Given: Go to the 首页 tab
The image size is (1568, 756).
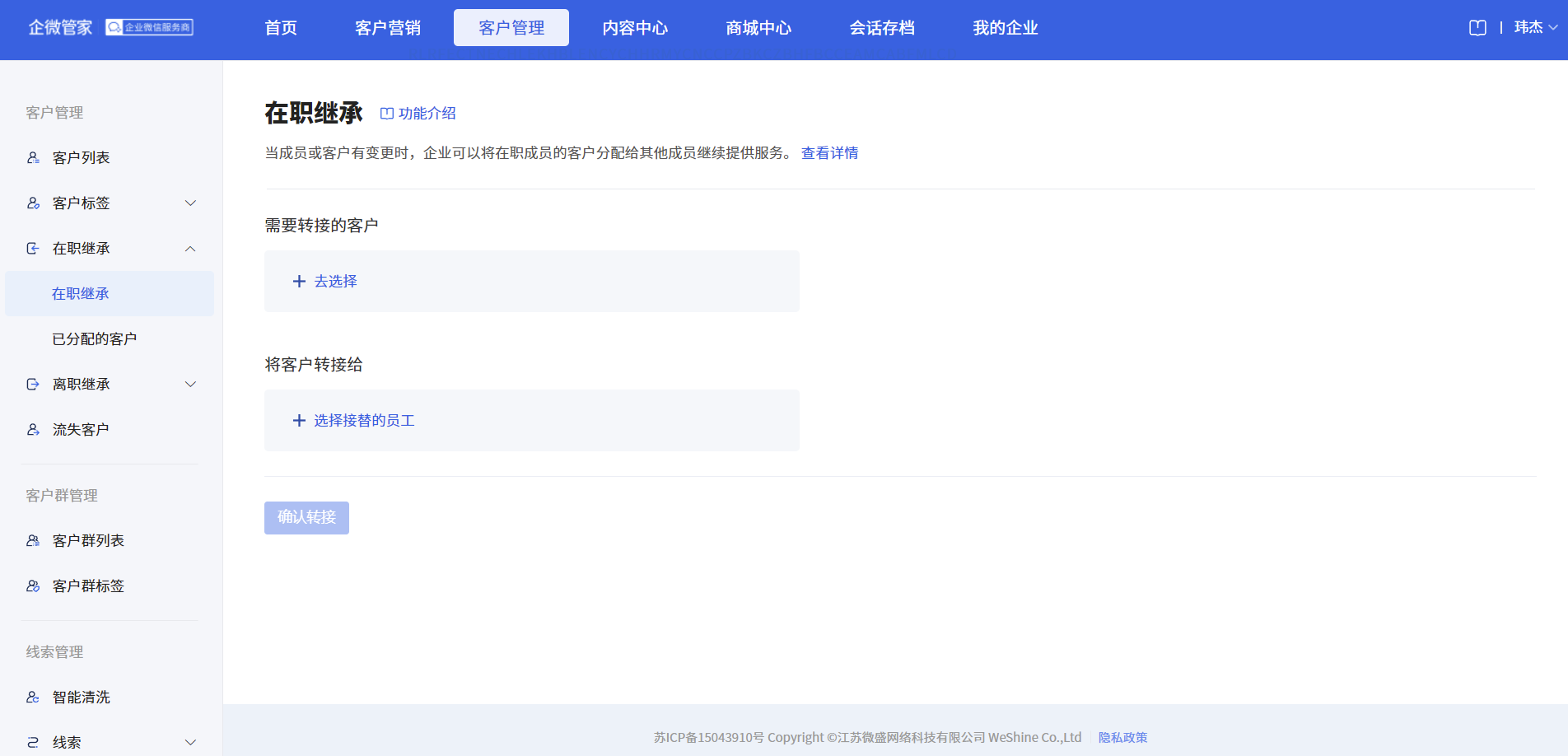Looking at the screenshot, I should [x=281, y=28].
